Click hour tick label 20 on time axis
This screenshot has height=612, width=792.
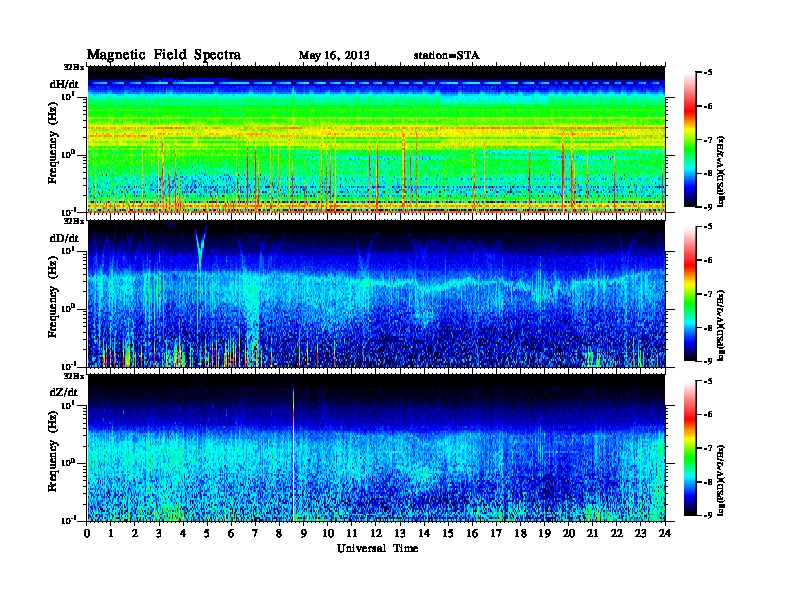click(x=569, y=533)
